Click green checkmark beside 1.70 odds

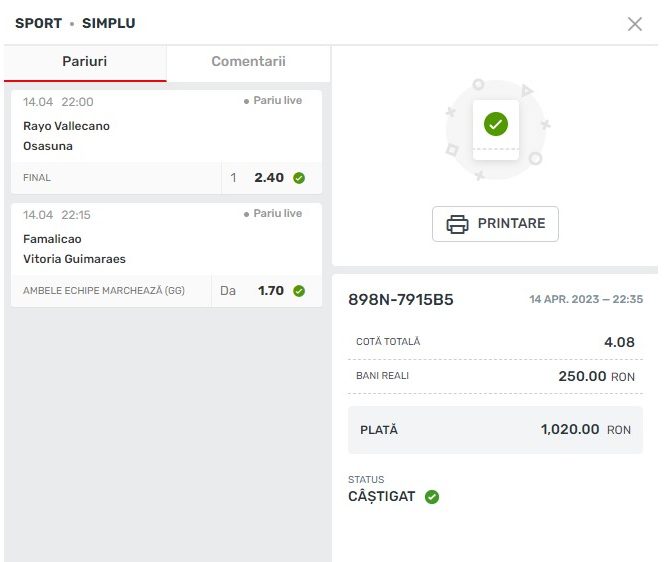point(299,292)
